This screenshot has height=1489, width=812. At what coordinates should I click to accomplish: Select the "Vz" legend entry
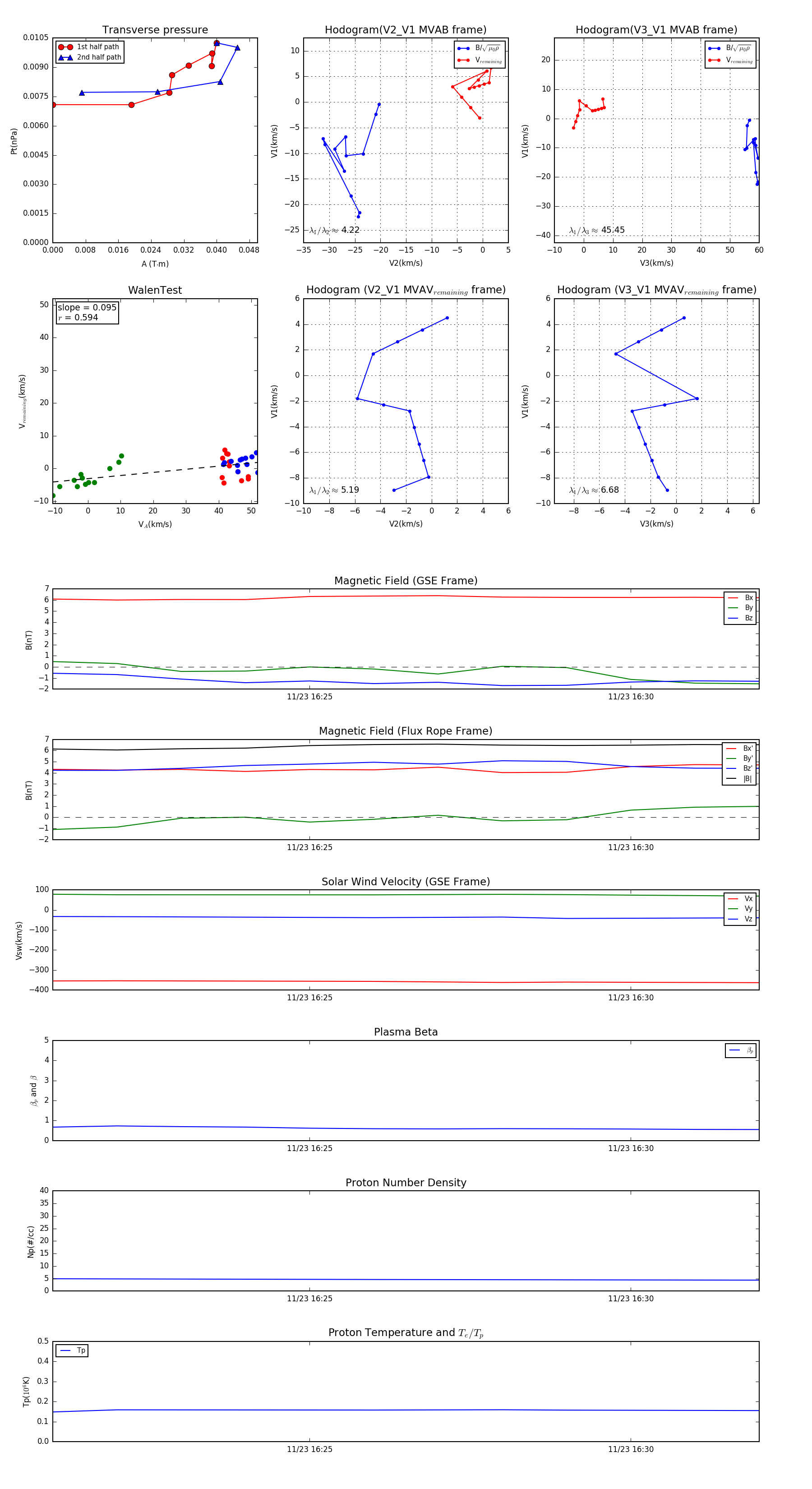pos(740,919)
